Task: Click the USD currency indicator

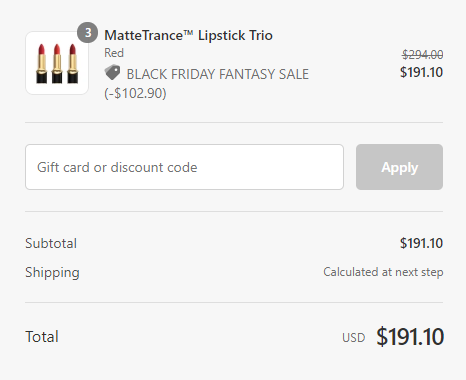Action: (354, 338)
